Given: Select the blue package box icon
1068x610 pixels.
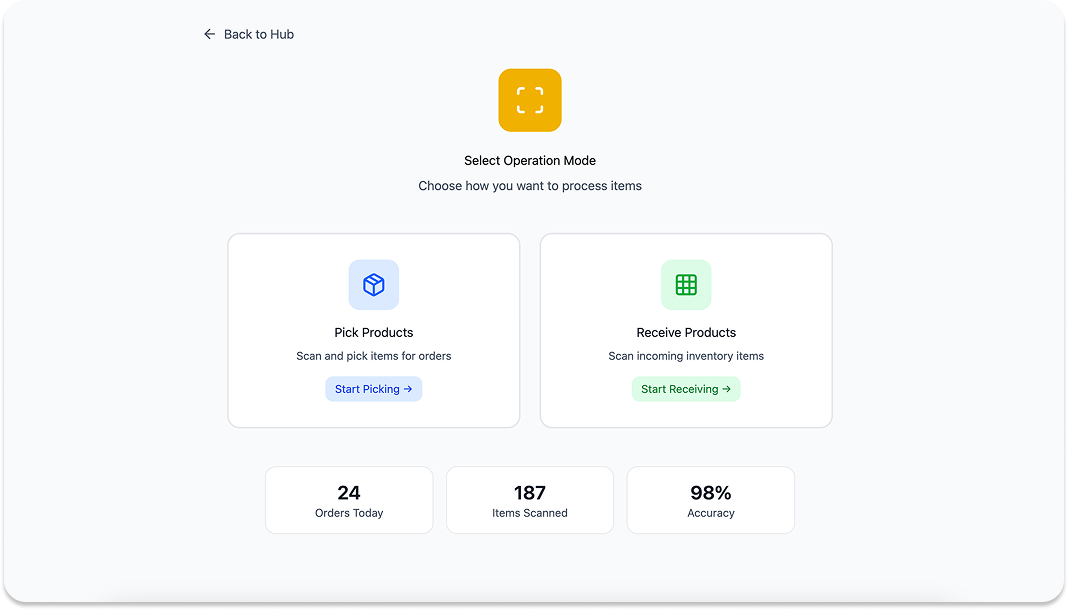Looking at the screenshot, I should click(x=374, y=285).
